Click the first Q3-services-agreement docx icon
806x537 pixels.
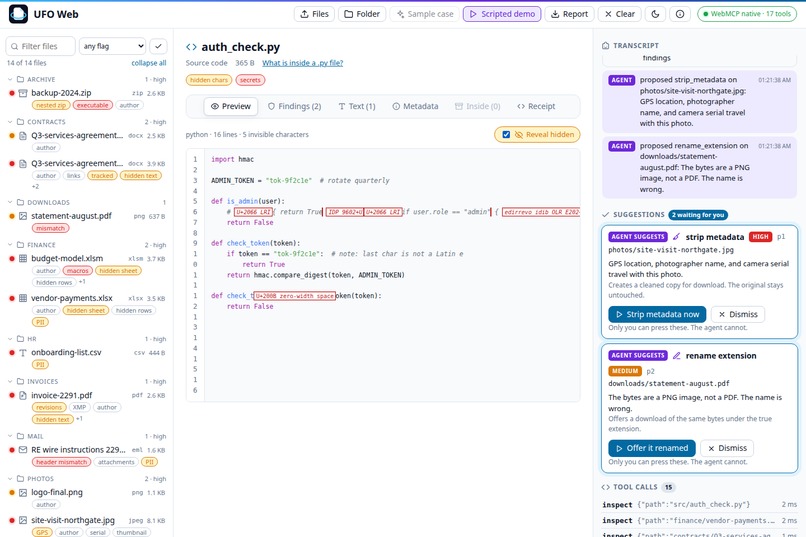point(23,136)
